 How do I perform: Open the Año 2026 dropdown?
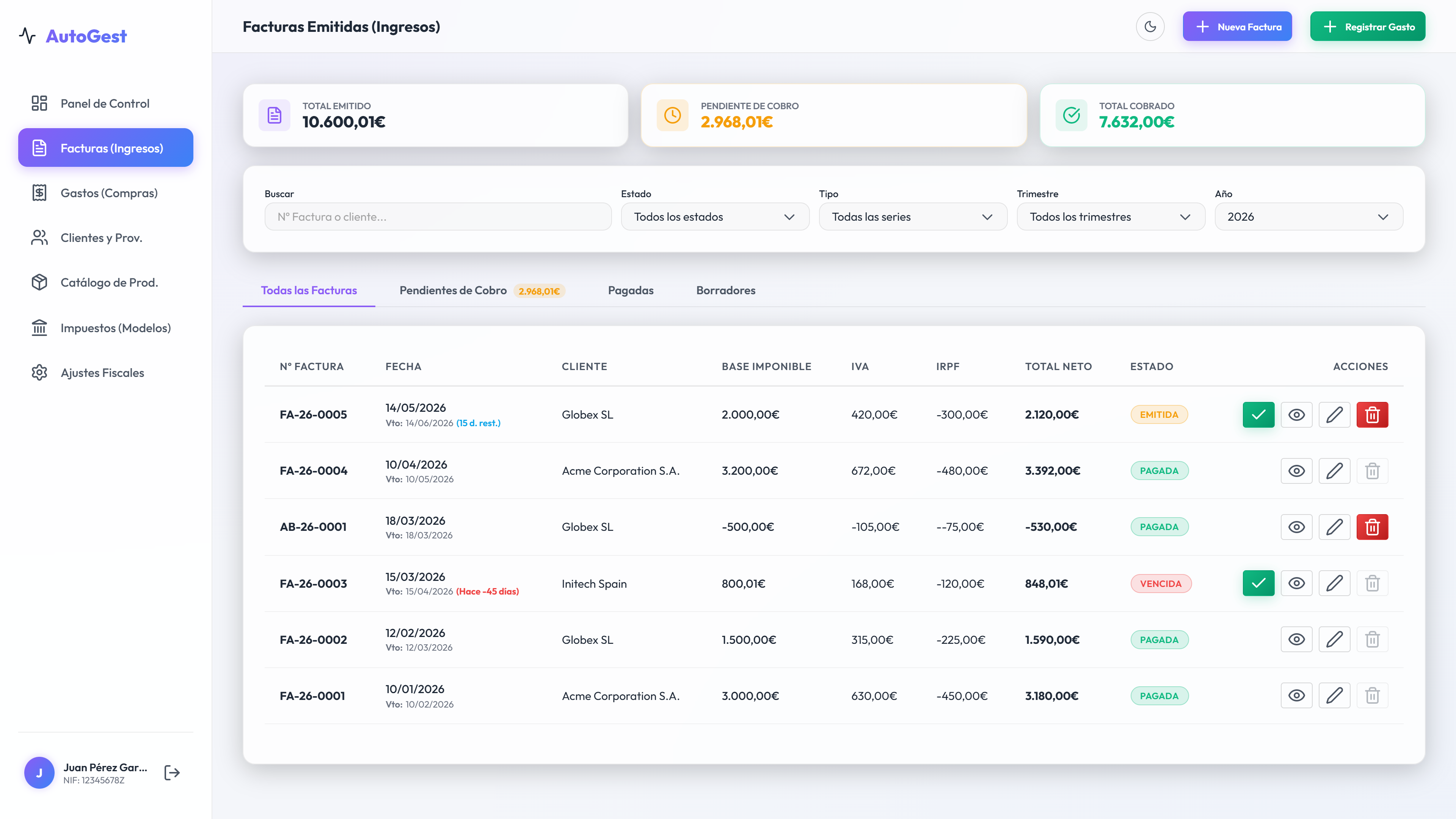(x=1309, y=217)
